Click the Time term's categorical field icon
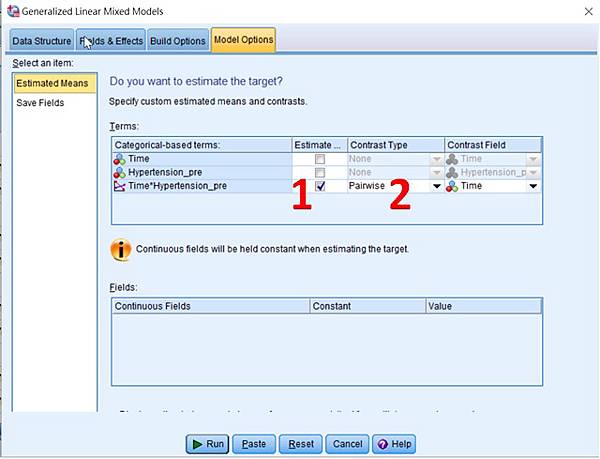The image size is (600, 459). click(119, 159)
